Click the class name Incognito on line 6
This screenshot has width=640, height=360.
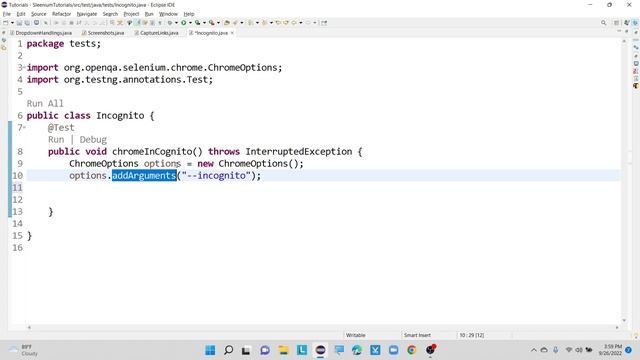tap(120, 116)
